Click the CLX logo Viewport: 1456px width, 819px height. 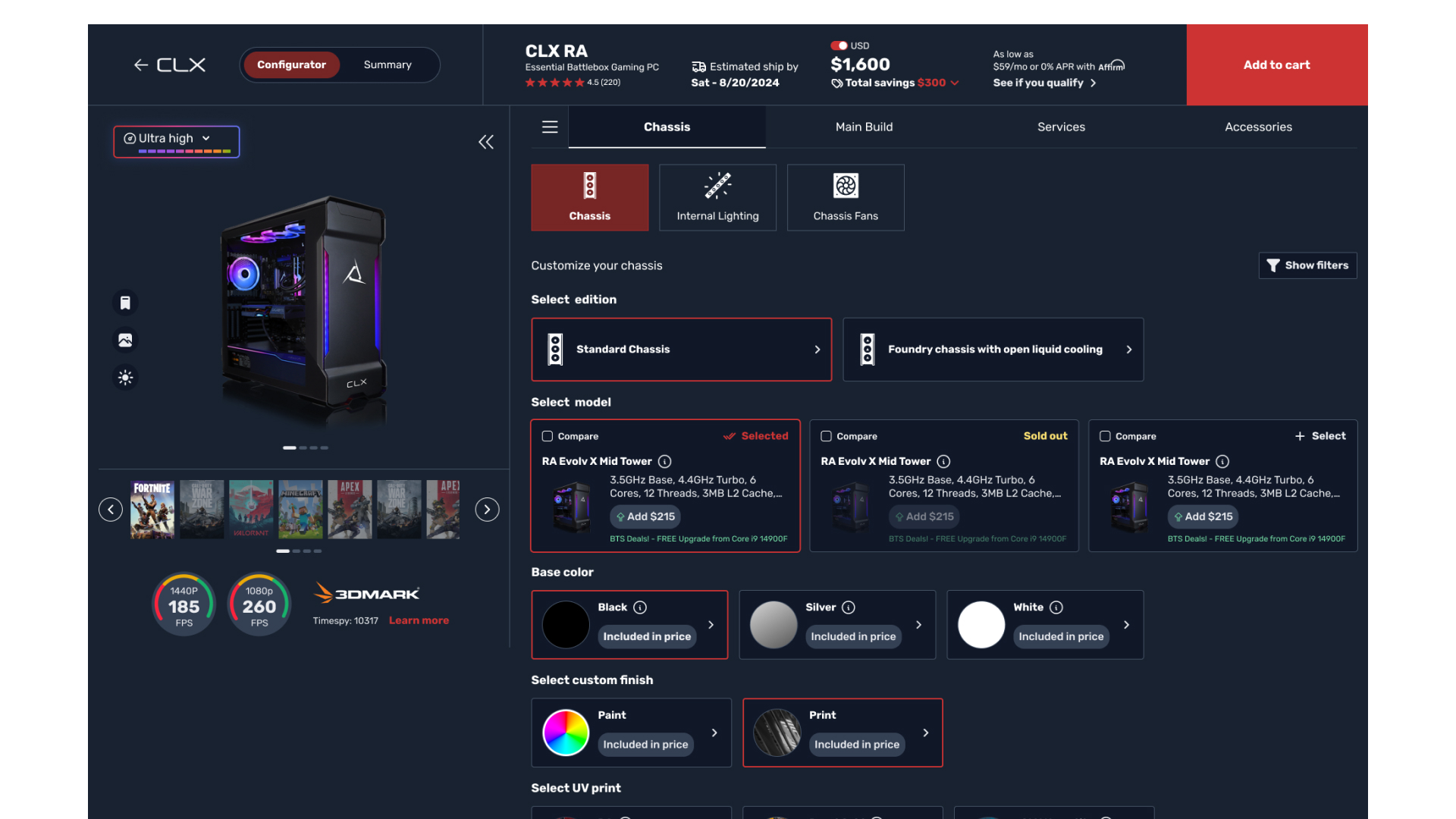point(181,65)
